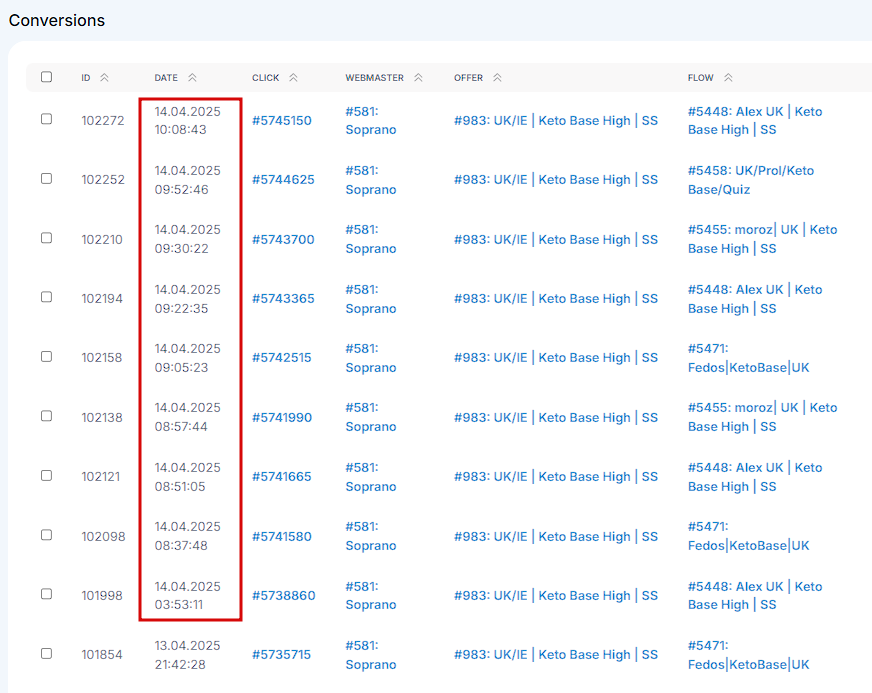
Task: Click the WEBMASTER column header label
Action: click(x=374, y=78)
